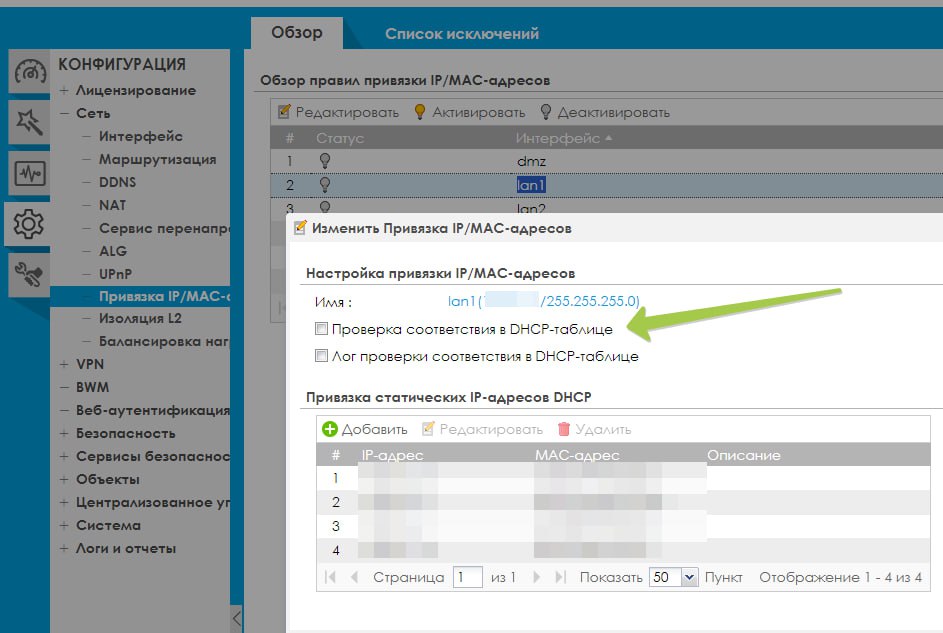Click the Добавить button label
Viewport: 943px width, 633px height.
tap(374, 429)
